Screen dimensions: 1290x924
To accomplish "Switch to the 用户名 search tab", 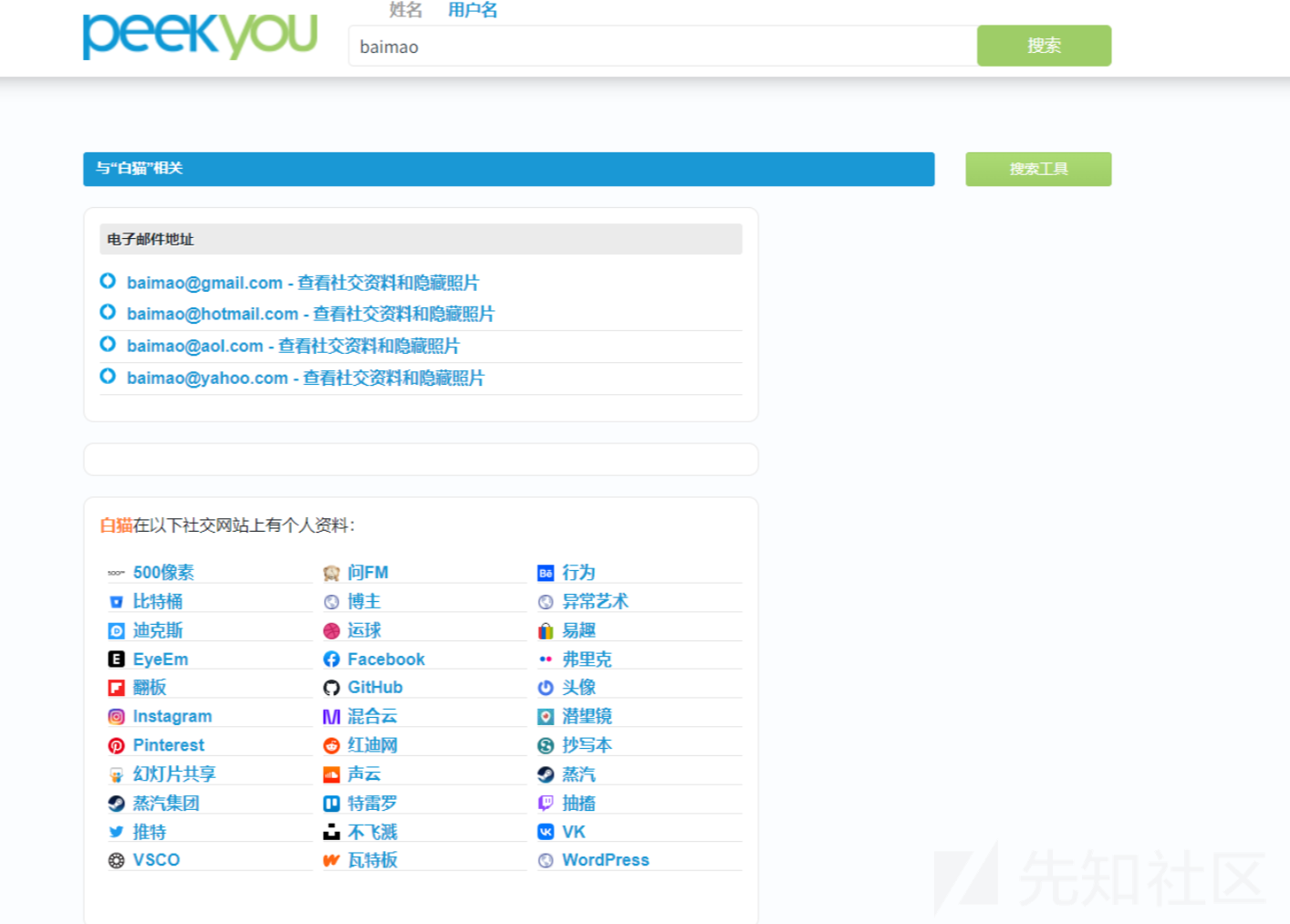I will pyautogui.click(x=473, y=10).
